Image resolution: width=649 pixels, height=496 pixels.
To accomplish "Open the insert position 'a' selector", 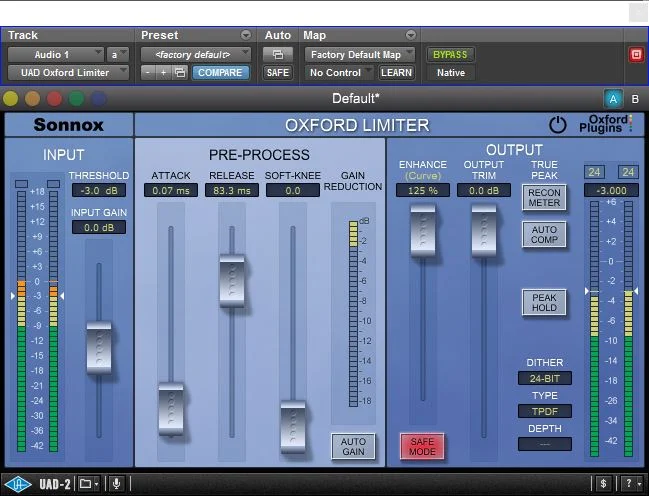I will coord(118,54).
